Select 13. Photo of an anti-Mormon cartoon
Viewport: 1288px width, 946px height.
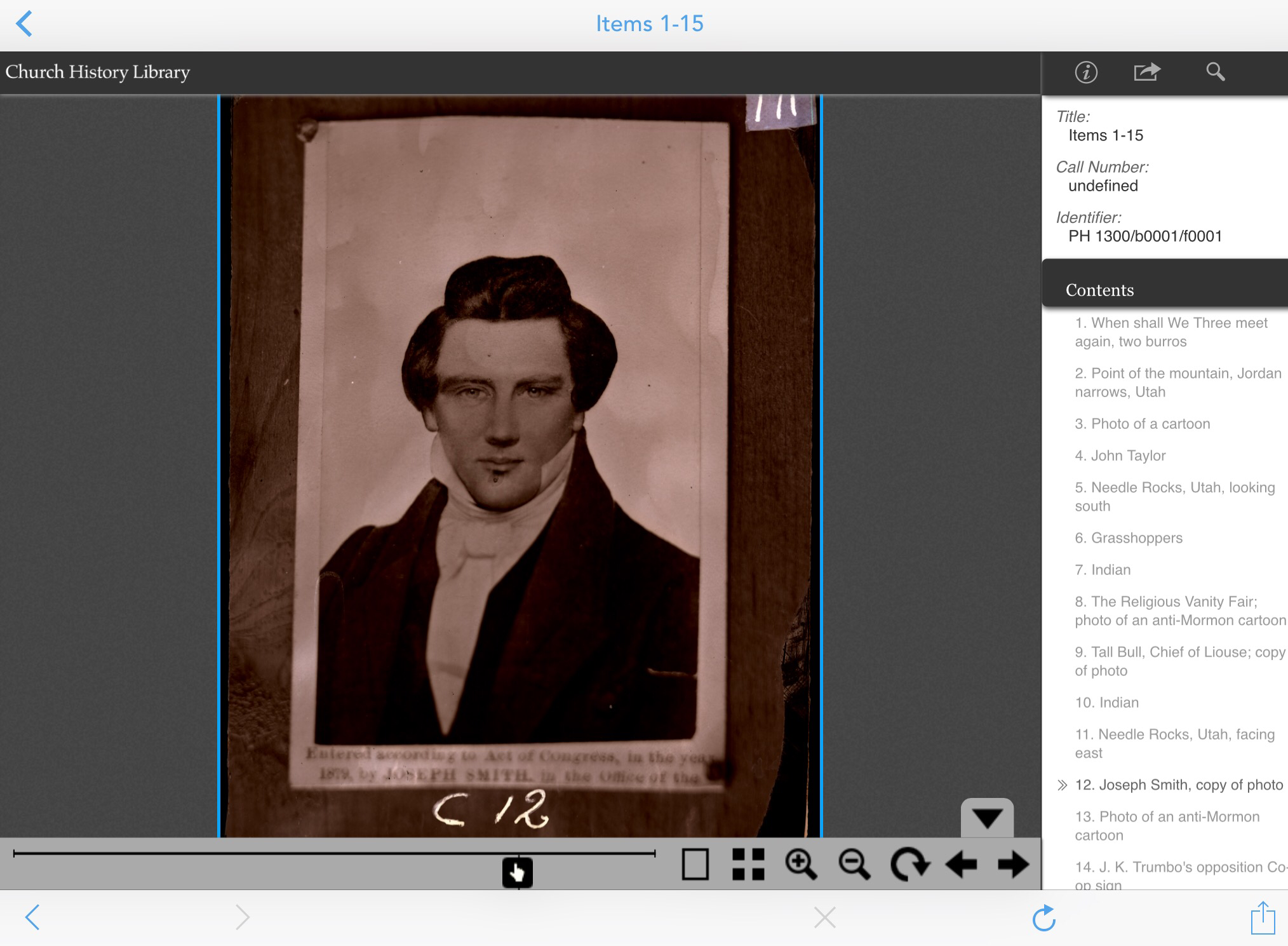1167,826
